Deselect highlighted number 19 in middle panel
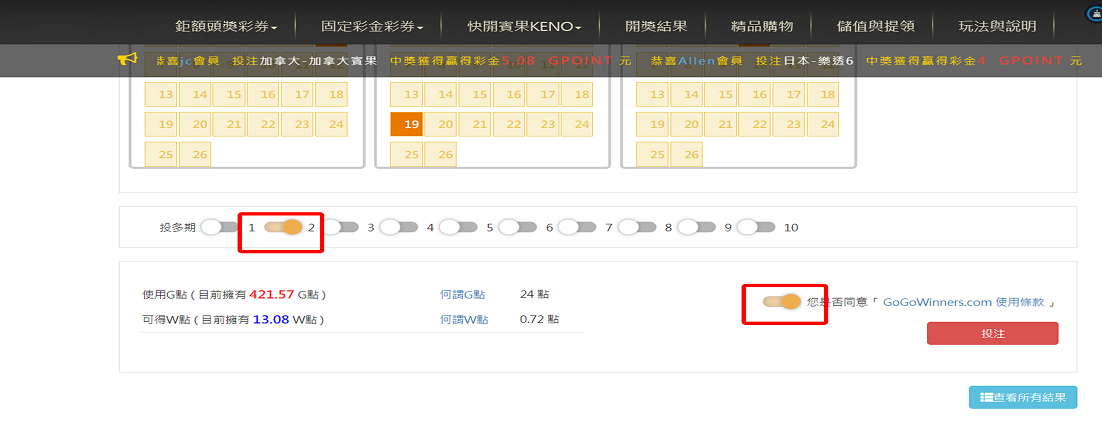Image resolution: width=1102 pixels, height=432 pixels. (406, 125)
